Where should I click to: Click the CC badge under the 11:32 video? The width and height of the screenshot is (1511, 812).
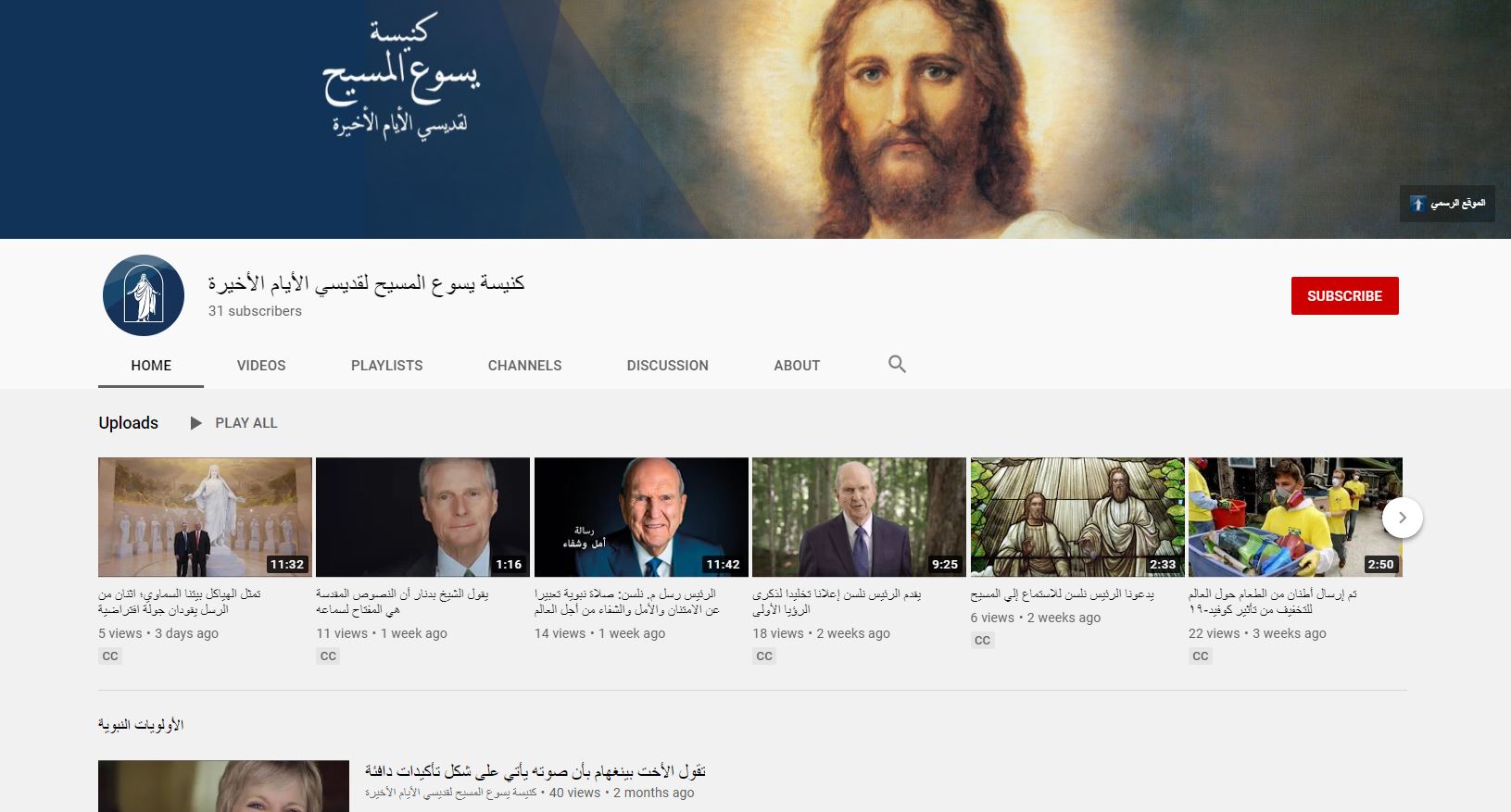tap(110, 656)
